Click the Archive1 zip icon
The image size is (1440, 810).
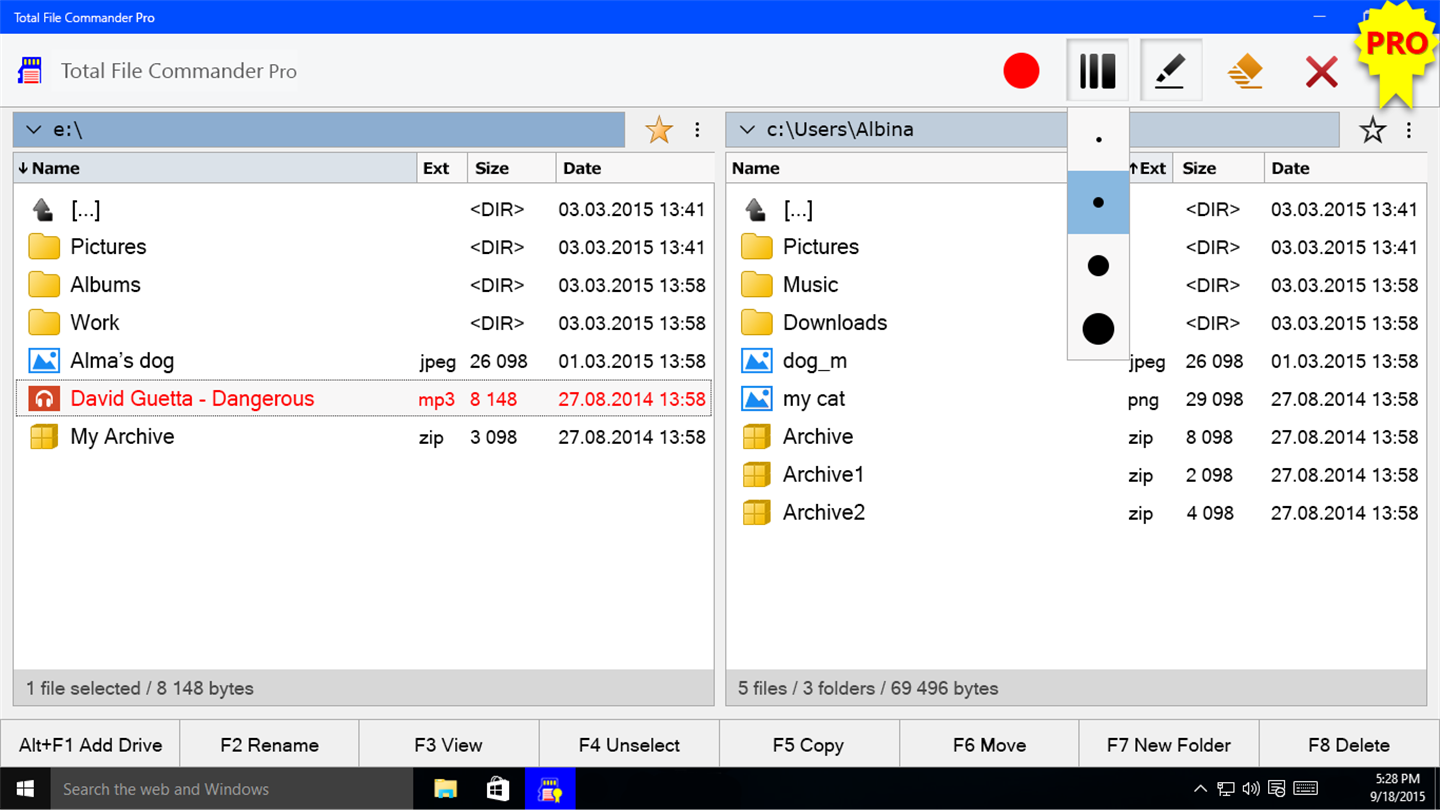757,475
